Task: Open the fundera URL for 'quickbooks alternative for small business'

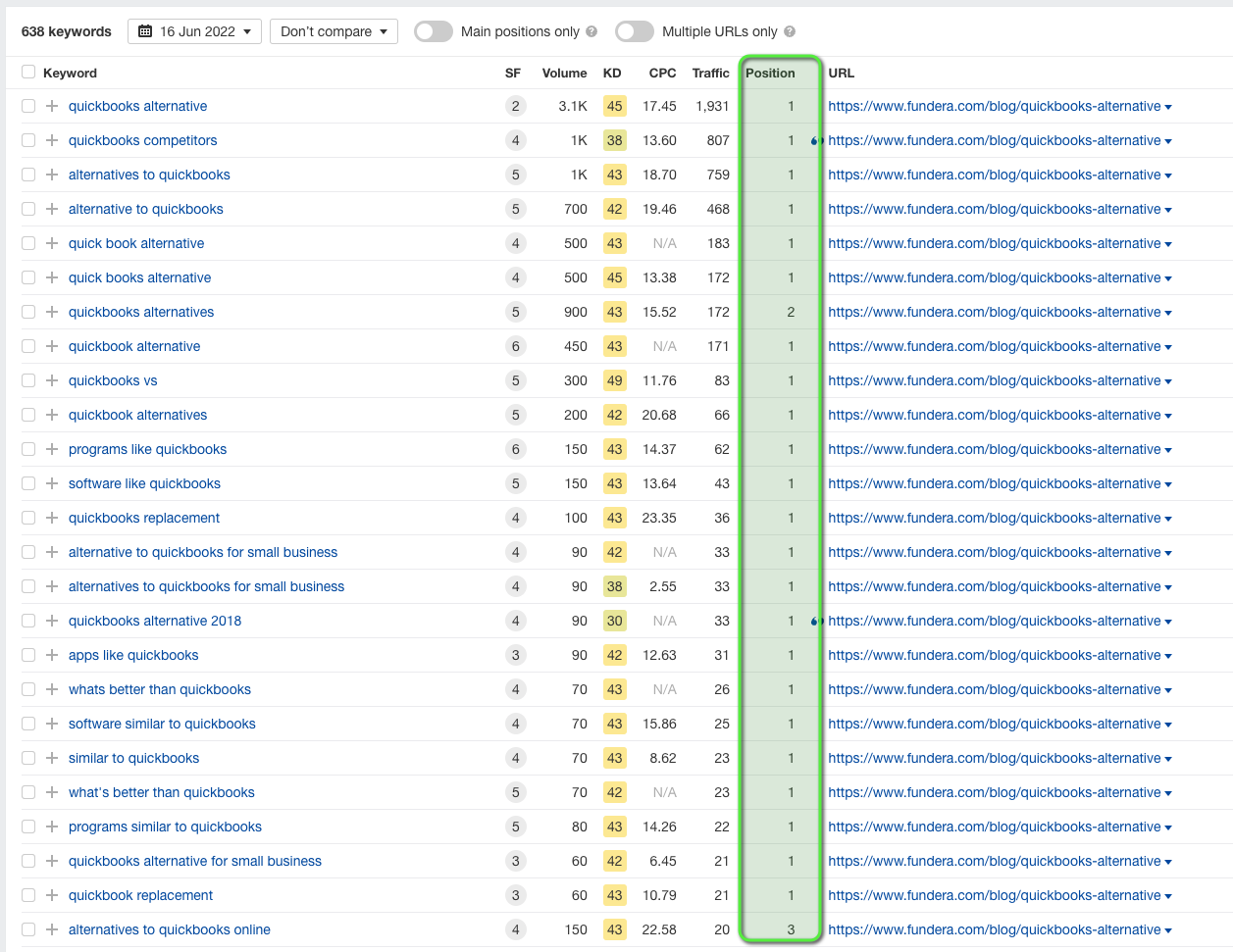Action: [994, 861]
